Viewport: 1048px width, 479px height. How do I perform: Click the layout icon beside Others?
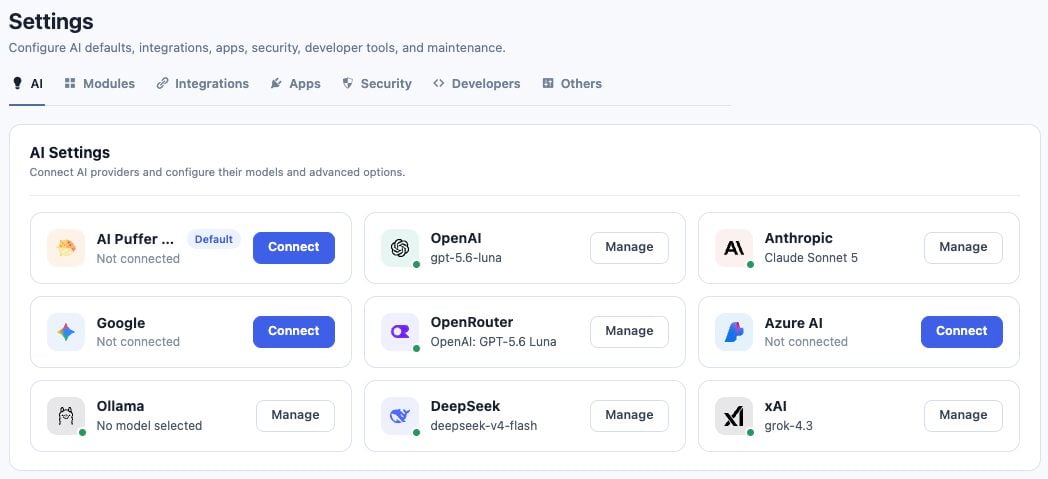[548, 84]
